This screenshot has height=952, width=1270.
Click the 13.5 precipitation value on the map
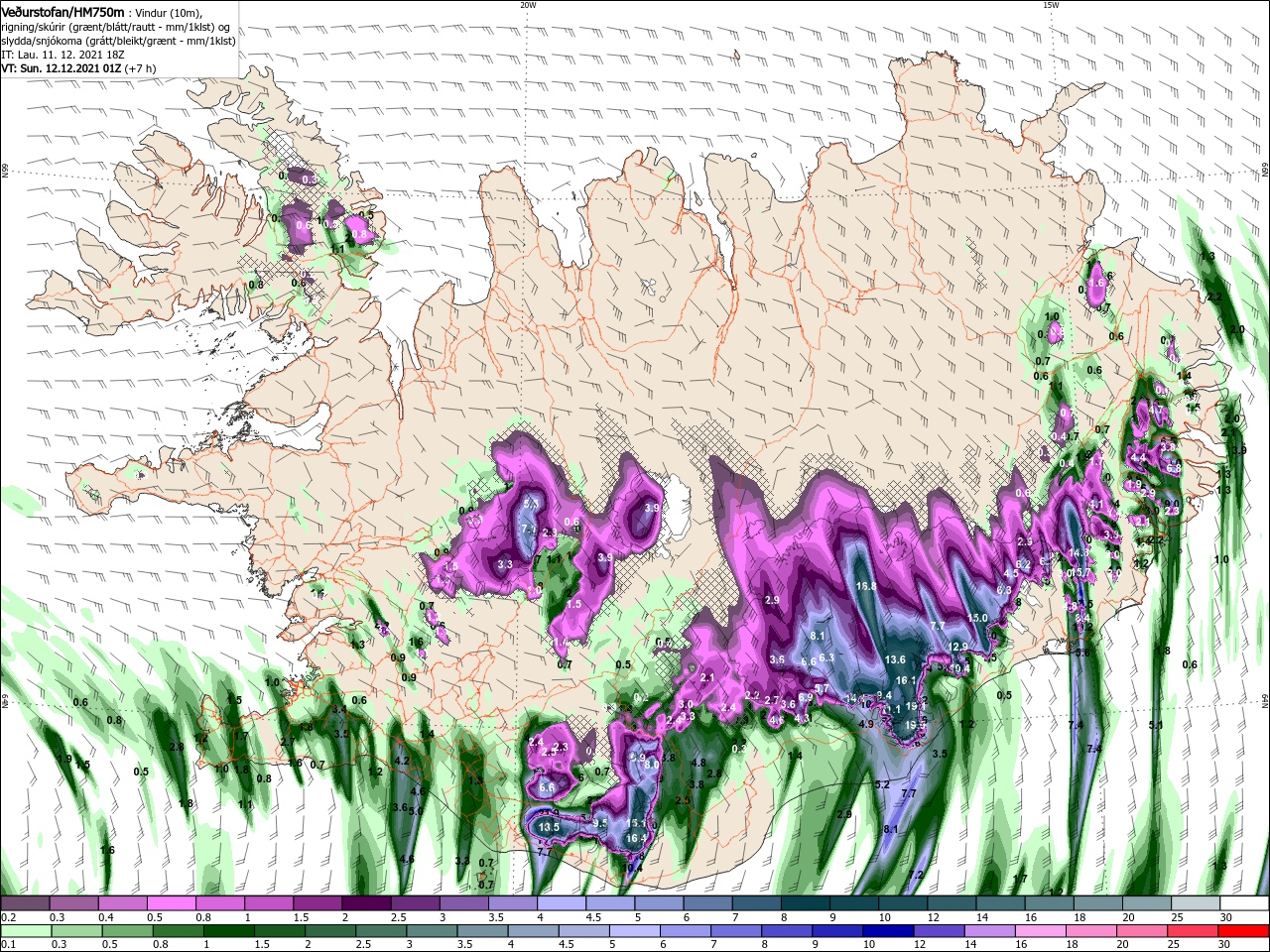(x=549, y=827)
